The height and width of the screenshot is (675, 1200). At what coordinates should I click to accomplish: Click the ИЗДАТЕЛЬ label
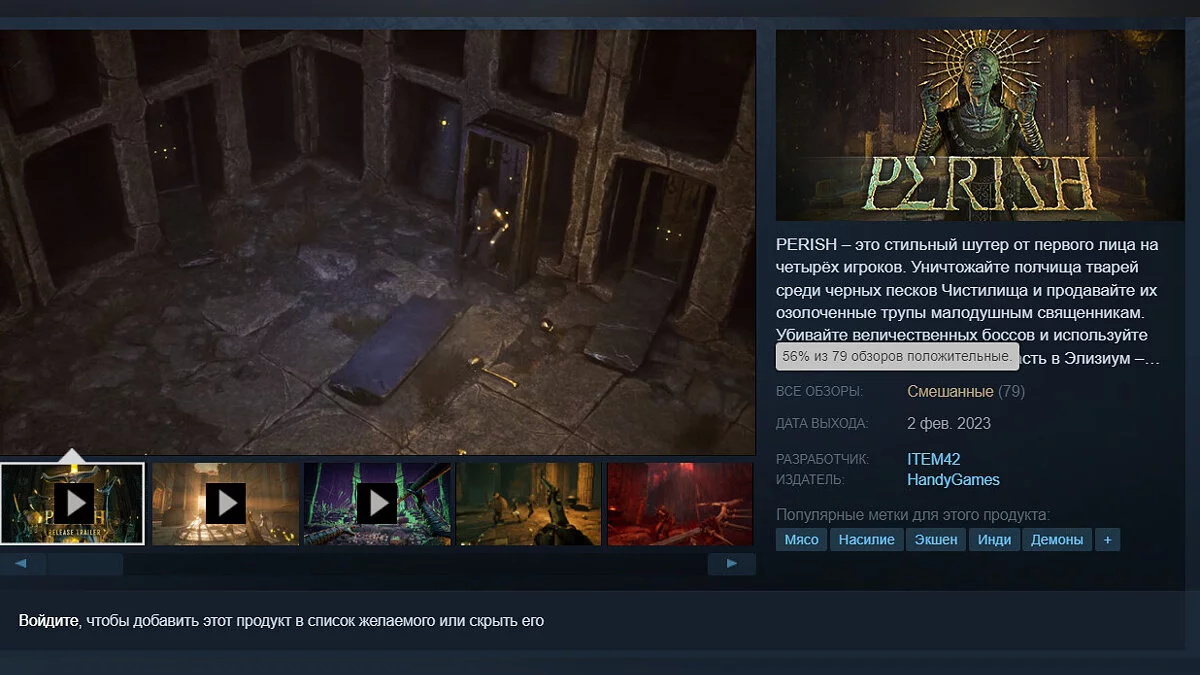click(810, 480)
